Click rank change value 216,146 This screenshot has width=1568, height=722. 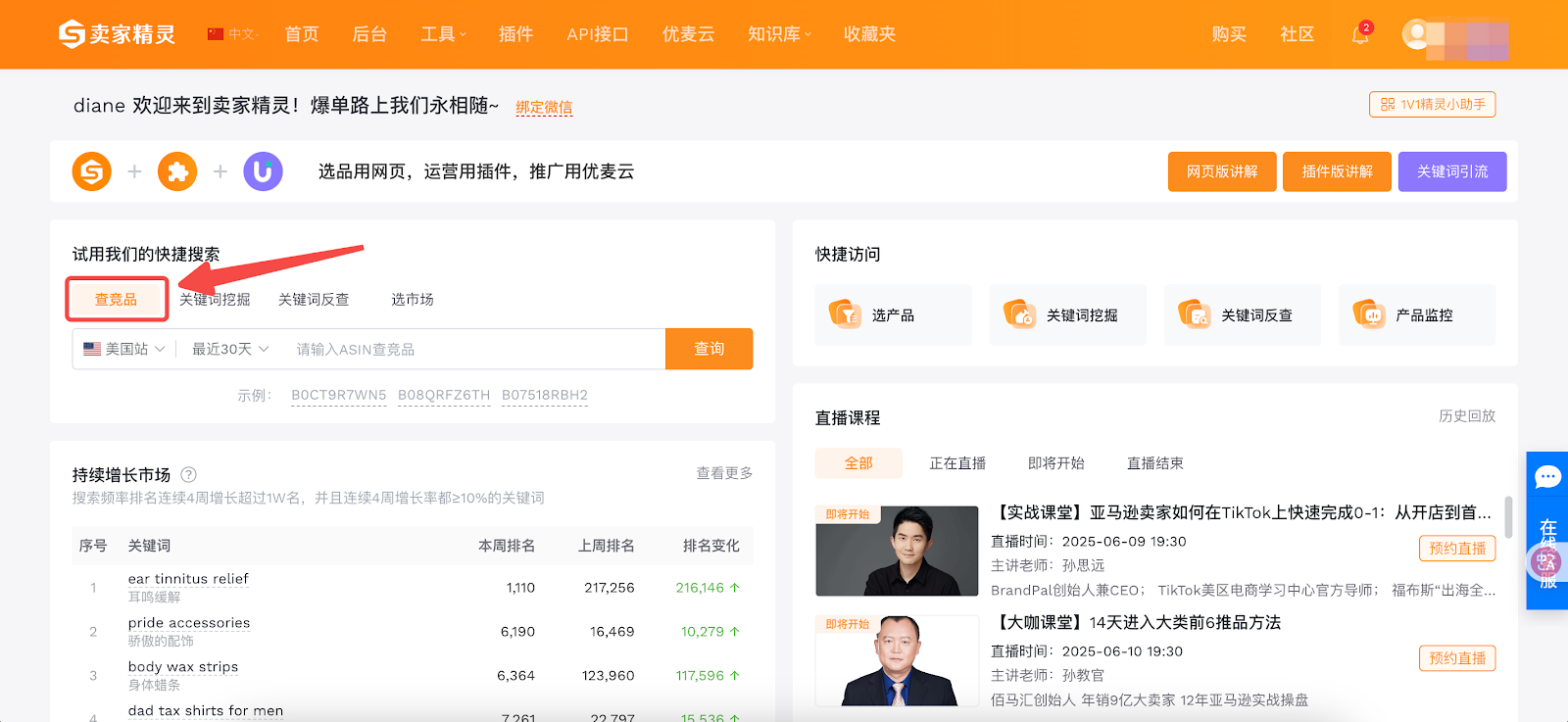tap(708, 588)
